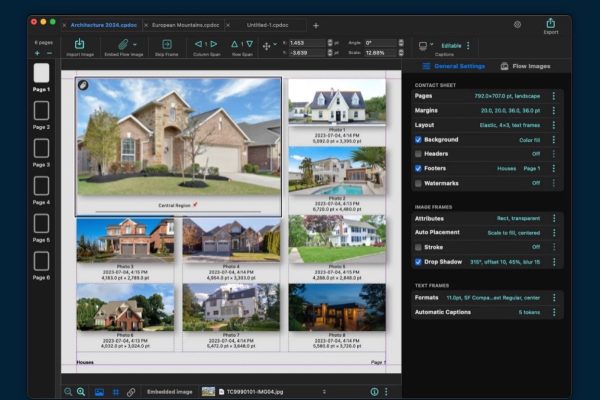Click the Scale stepper arrows
Viewport: 600px width, 400px height.
[401, 52]
